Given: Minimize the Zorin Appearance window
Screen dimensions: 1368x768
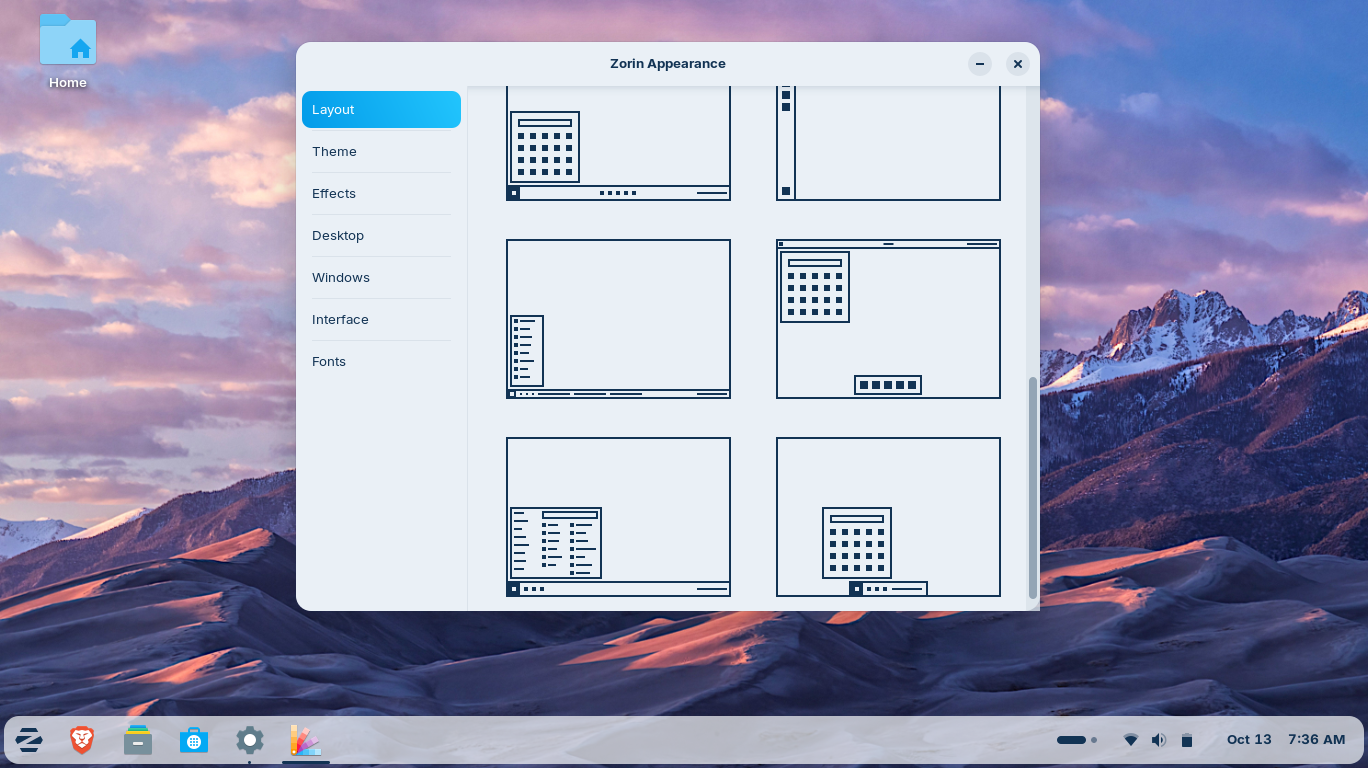Looking at the screenshot, I should point(980,64).
